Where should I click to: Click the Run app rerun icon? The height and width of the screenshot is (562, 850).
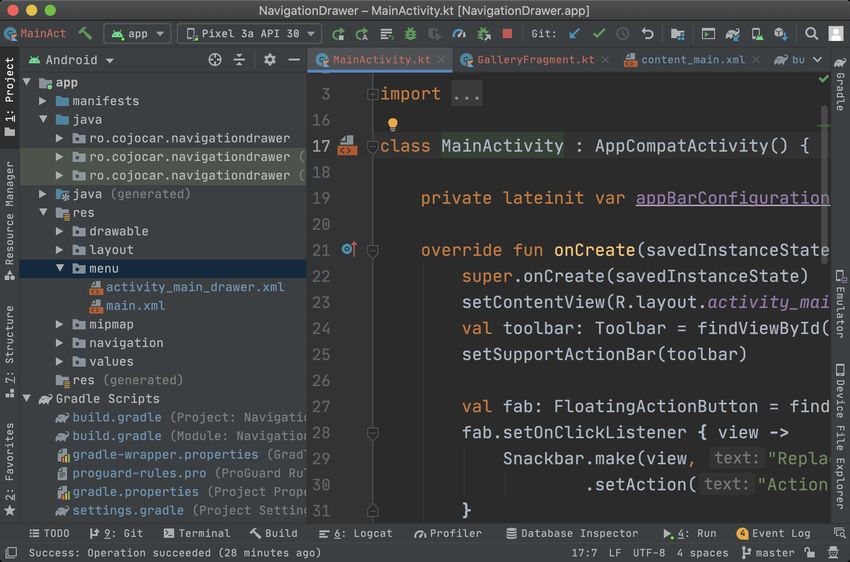point(338,34)
